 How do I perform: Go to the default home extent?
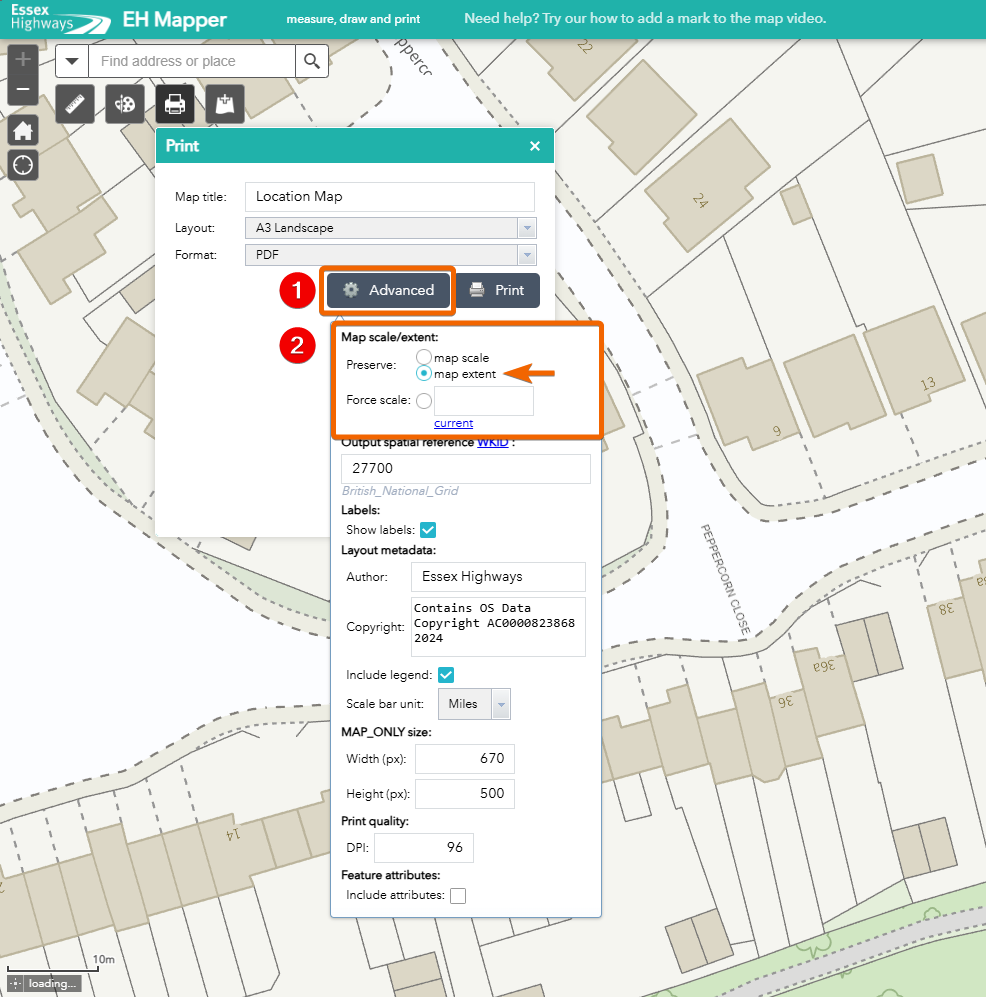point(23,130)
